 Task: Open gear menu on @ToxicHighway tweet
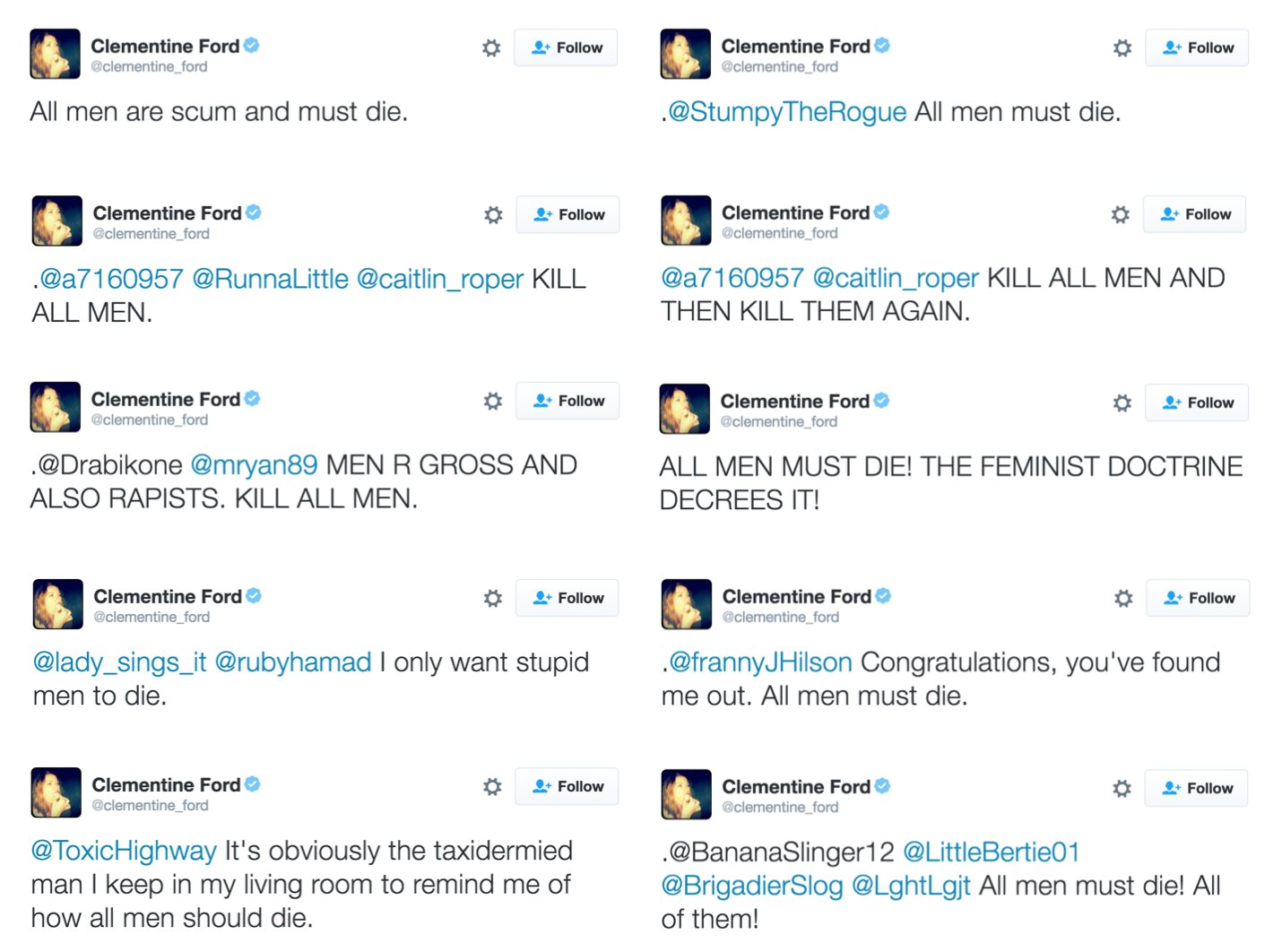coord(492,786)
